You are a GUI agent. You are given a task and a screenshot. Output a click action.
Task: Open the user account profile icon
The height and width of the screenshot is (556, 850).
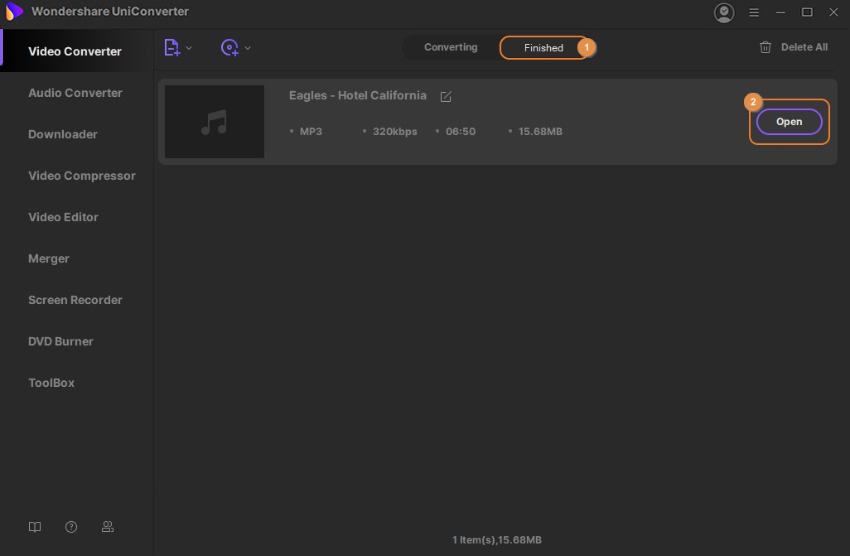[724, 12]
